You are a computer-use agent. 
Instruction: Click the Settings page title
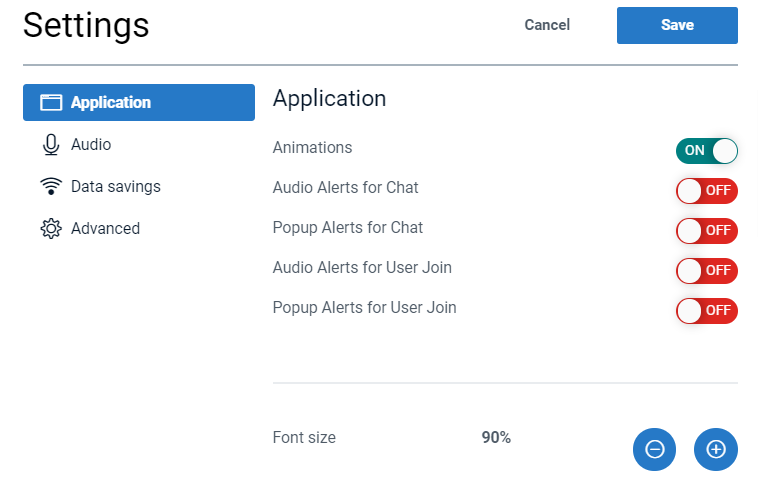86,26
